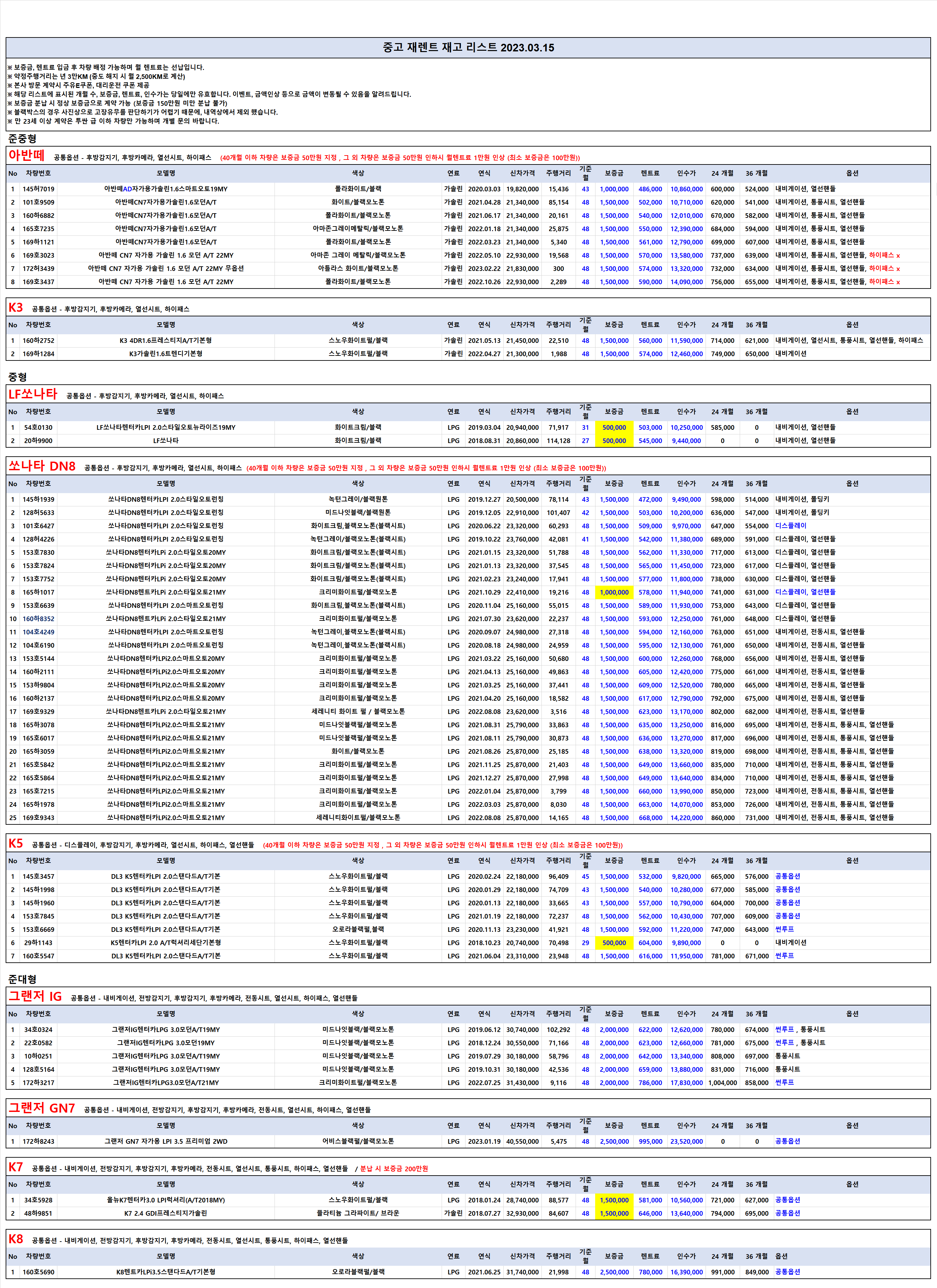Click plate number cell '54호0130'
Screen dimensions: 937x1288
pyautogui.click(x=38, y=428)
